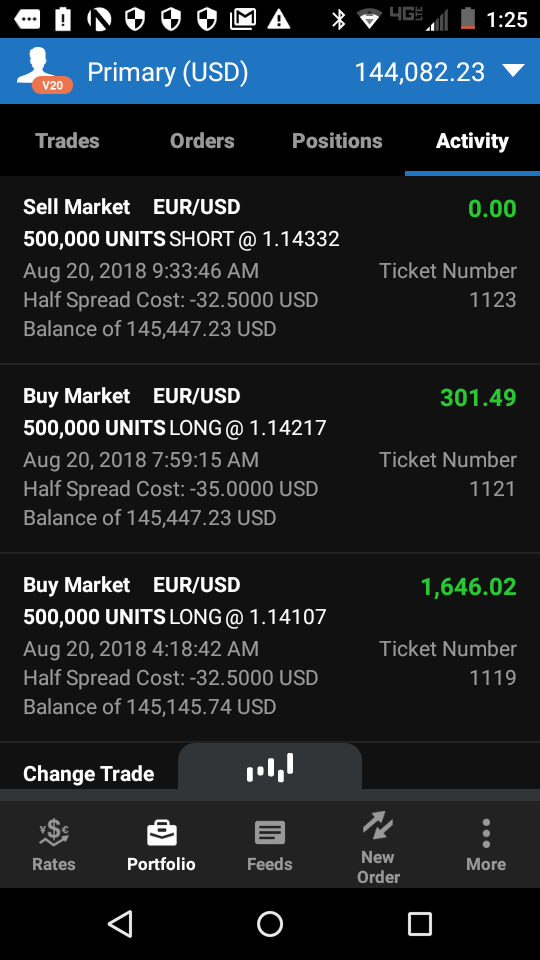
Task: Open Sell Market ticket 1123 entry
Action: [x=270, y=270]
